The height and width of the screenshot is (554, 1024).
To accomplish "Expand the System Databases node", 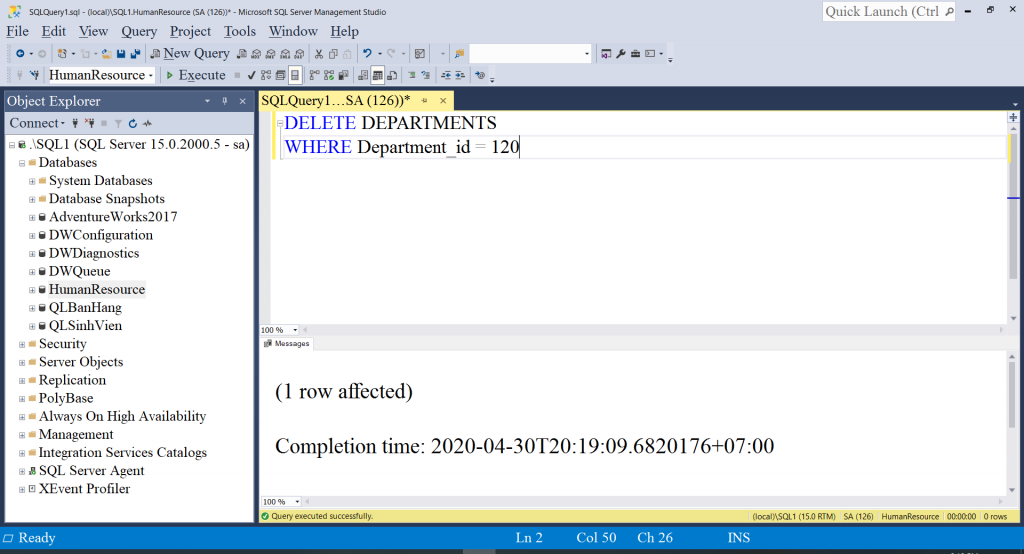I will pyautogui.click(x=31, y=181).
